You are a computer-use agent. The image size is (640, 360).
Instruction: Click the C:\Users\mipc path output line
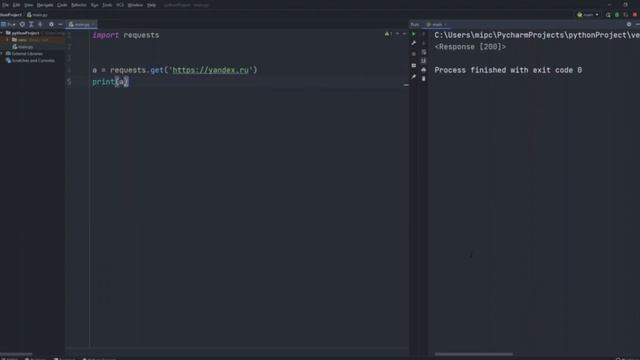537,35
